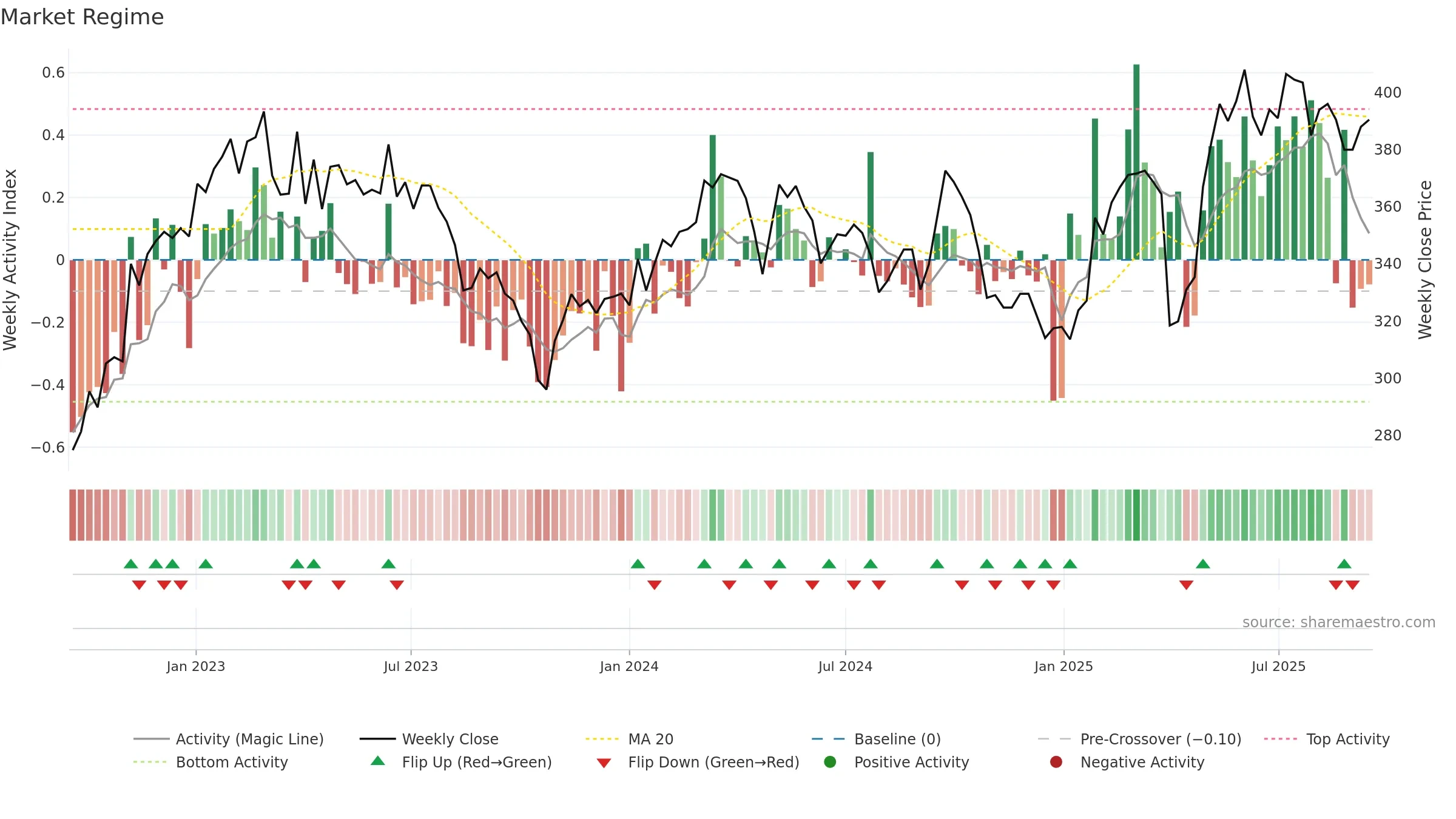This screenshot has width=1456, height=819.
Task: Click the Bottom Activity legend label
Action: [232, 762]
